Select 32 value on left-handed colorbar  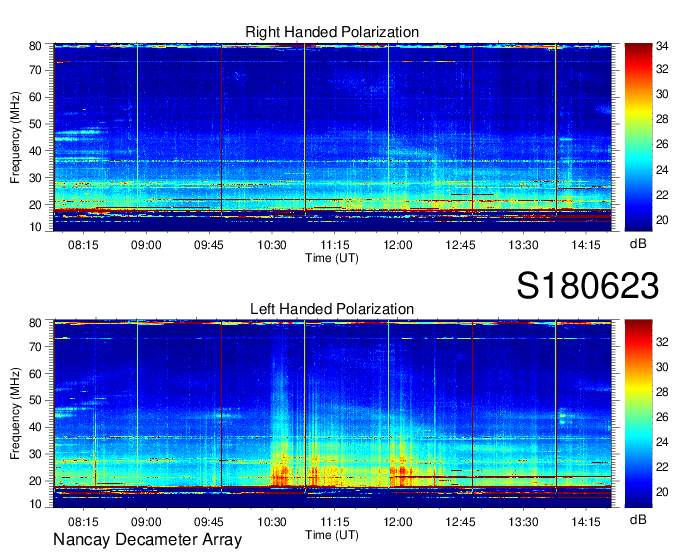pyautogui.click(x=662, y=342)
